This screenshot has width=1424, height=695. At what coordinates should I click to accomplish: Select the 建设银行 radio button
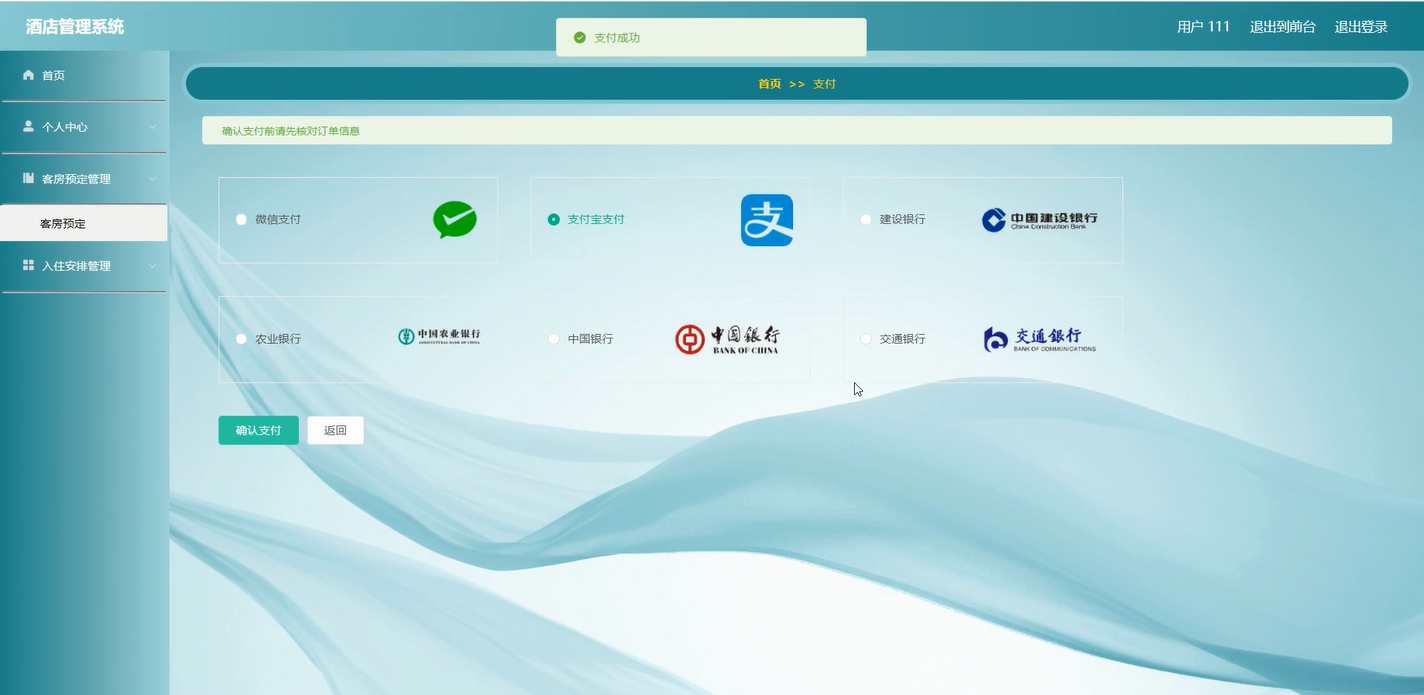tap(866, 219)
